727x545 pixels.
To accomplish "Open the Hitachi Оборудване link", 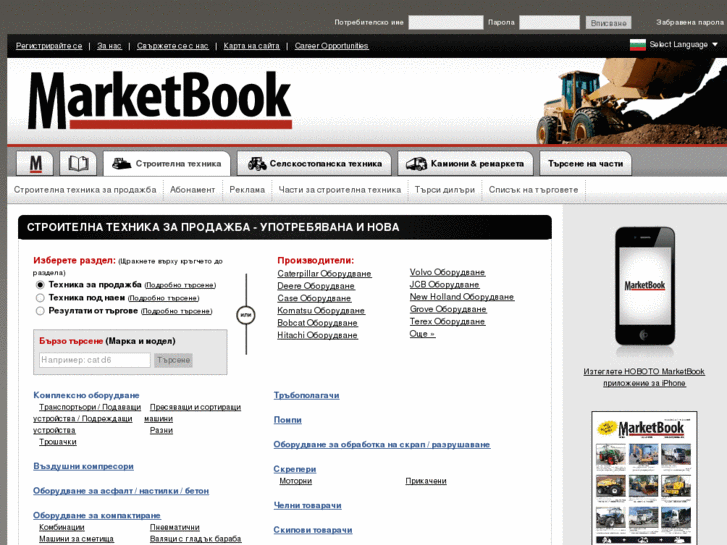I will [317, 335].
